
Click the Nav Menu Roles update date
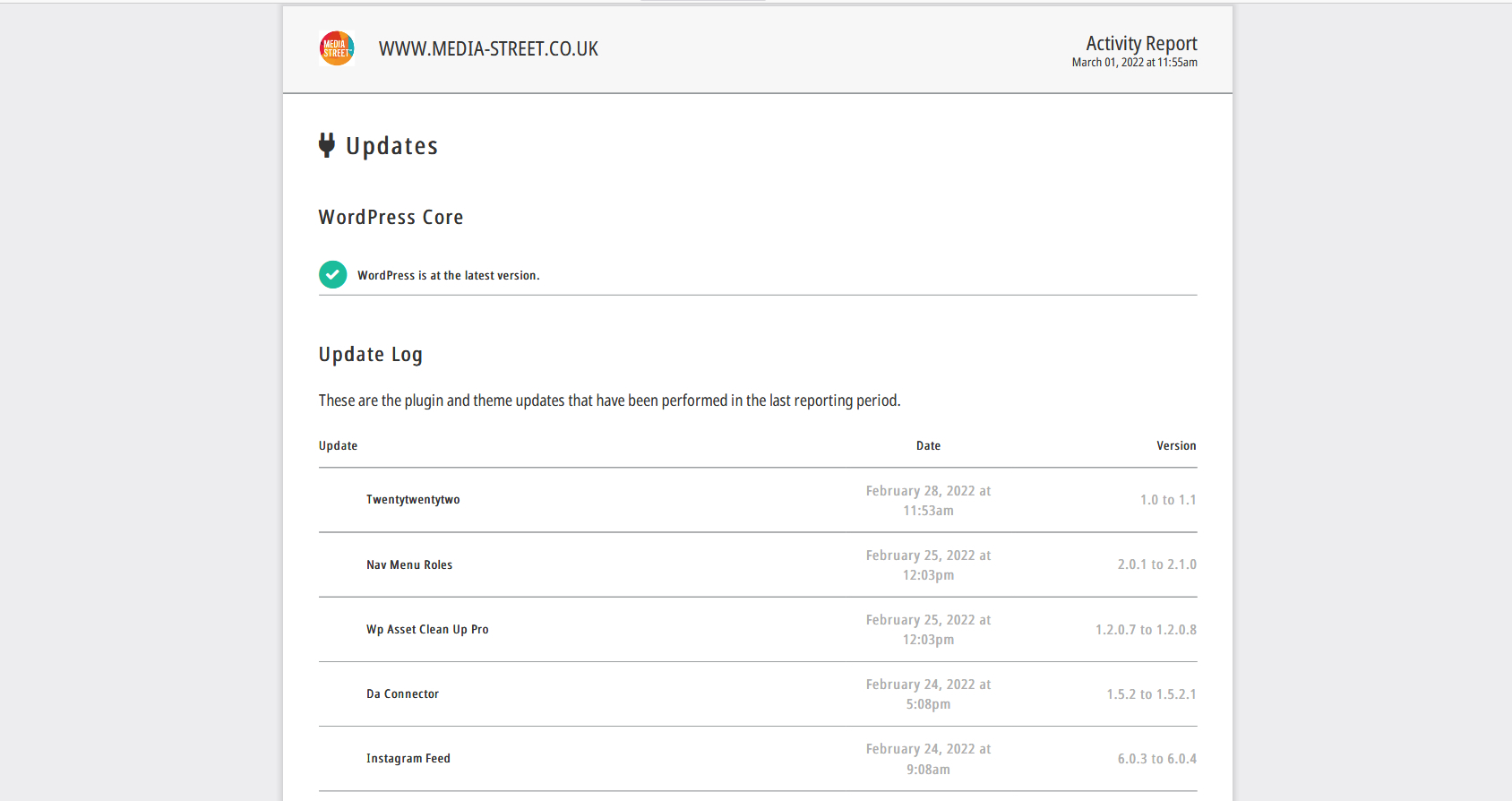pyautogui.click(x=928, y=565)
